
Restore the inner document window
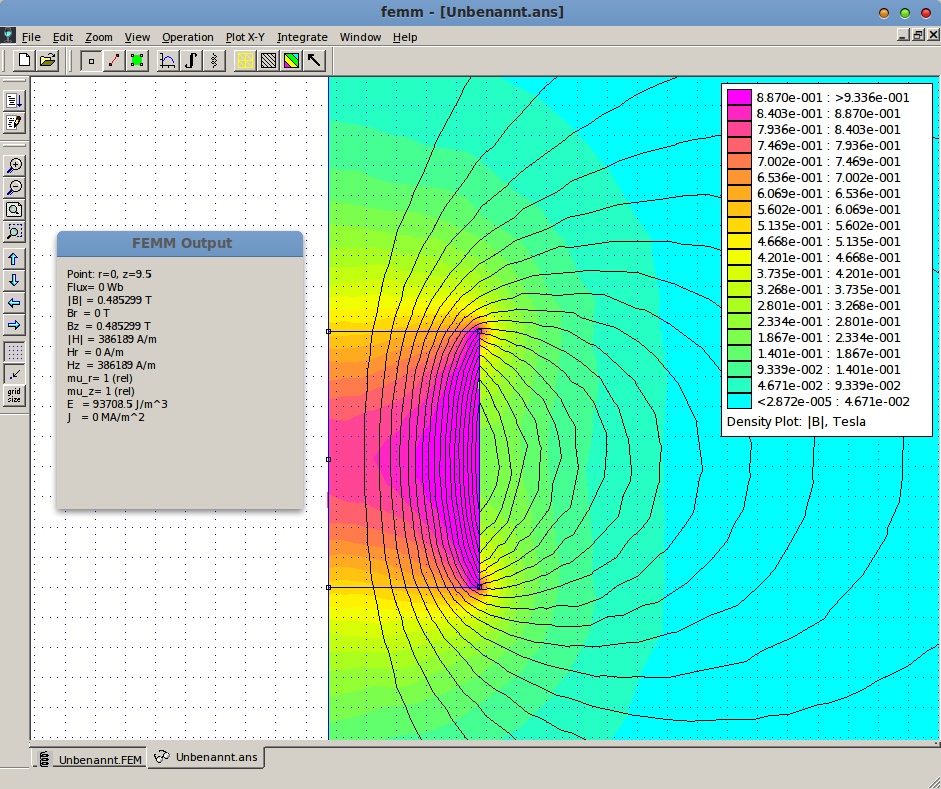click(x=918, y=35)
